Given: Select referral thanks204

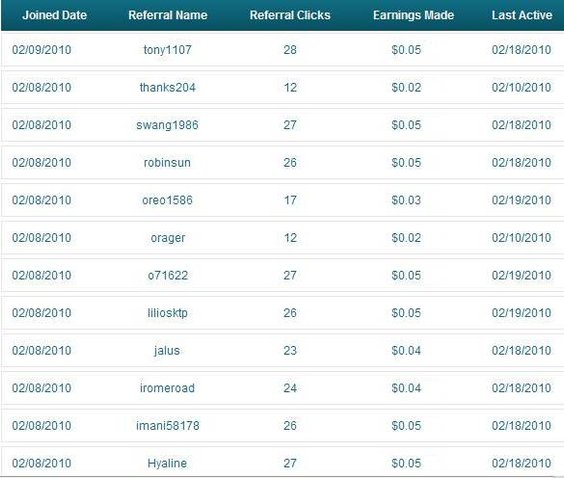Looking at the screenshot, I should tap(168, 87).
